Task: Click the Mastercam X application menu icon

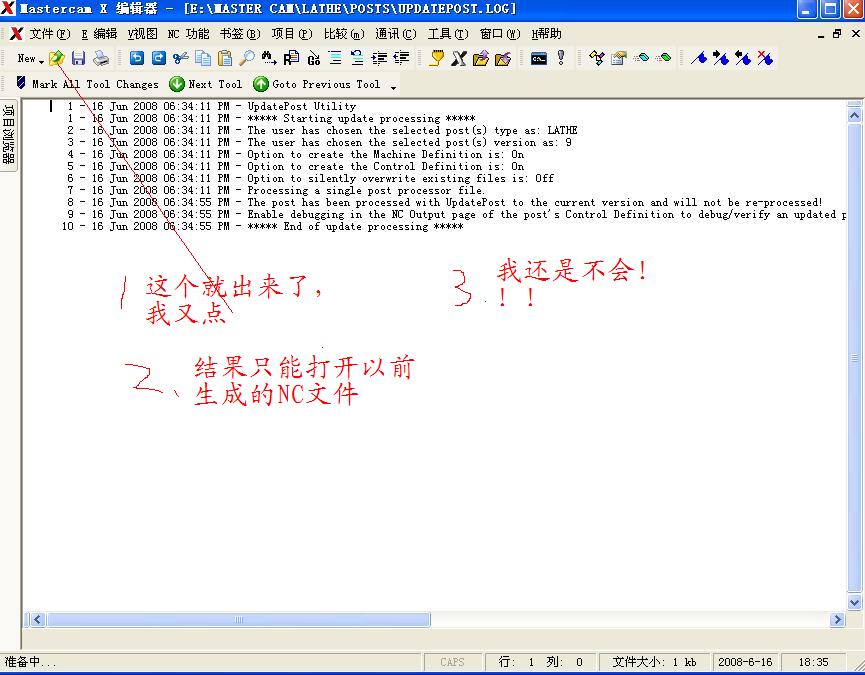Action: point(17,34)
